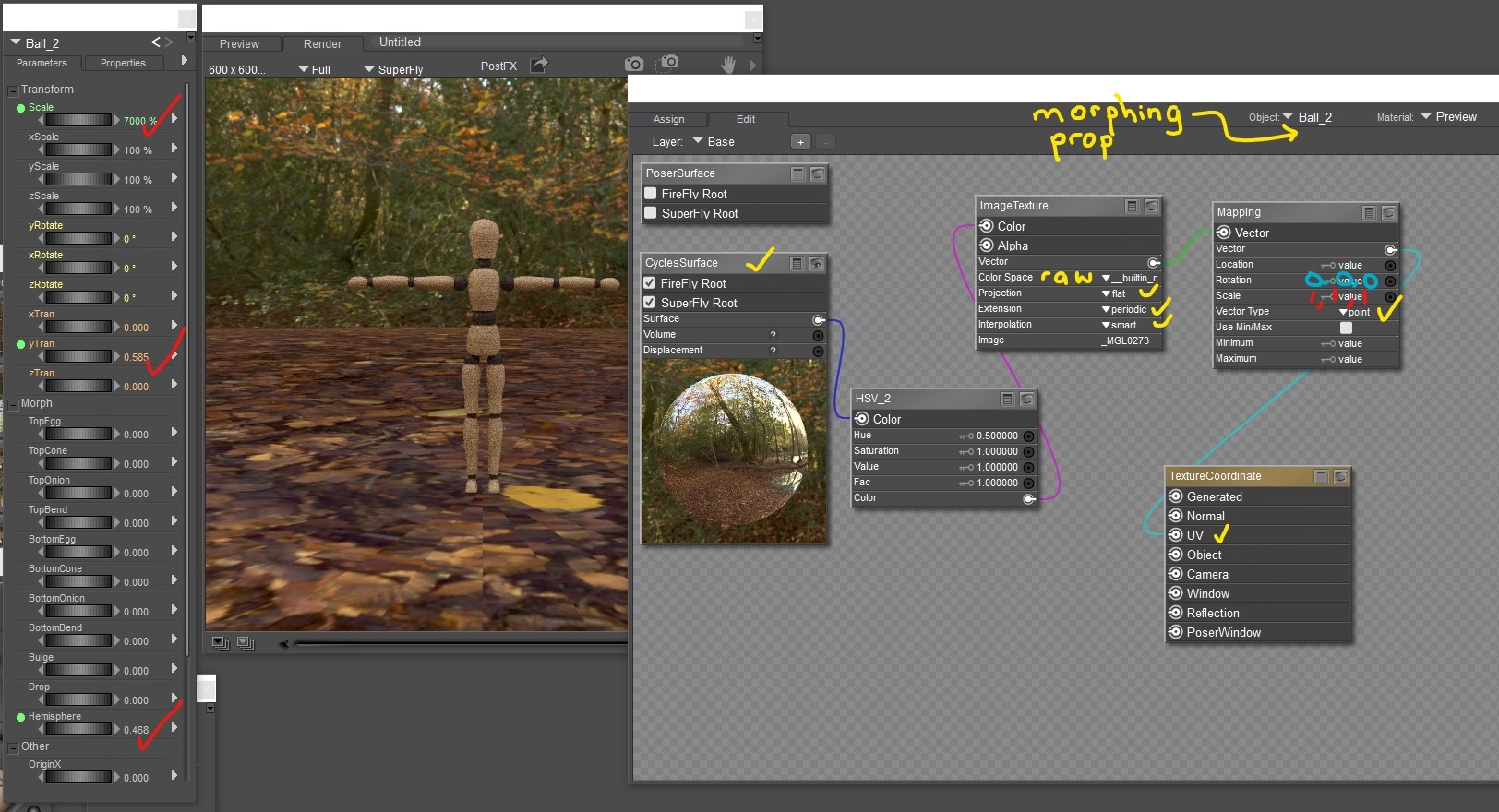Collapse the Transform parameter group
The image size is (1499, 812).
13,90
